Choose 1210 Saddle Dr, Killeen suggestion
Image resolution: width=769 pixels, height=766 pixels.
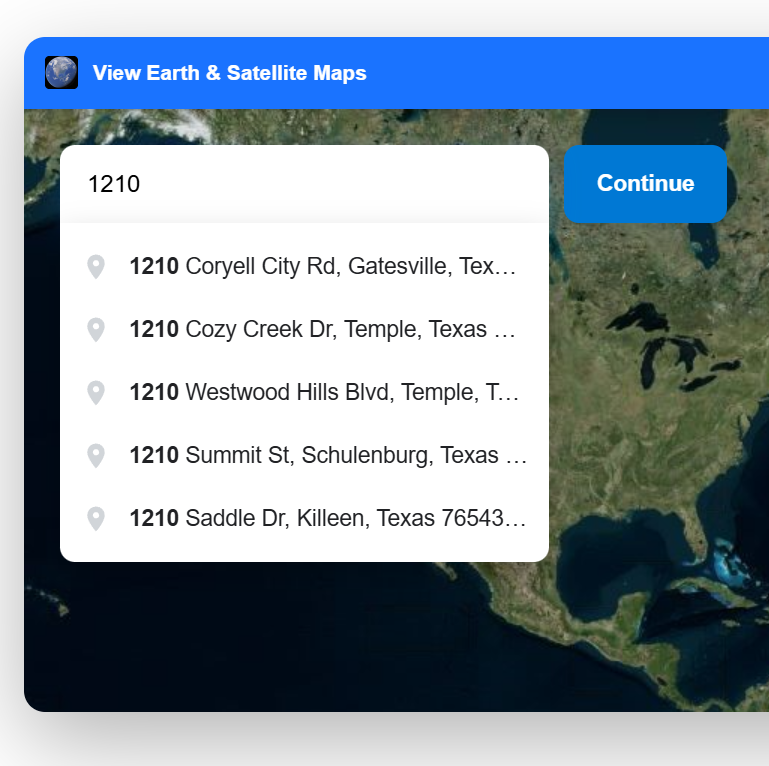(x=304, y=518)
